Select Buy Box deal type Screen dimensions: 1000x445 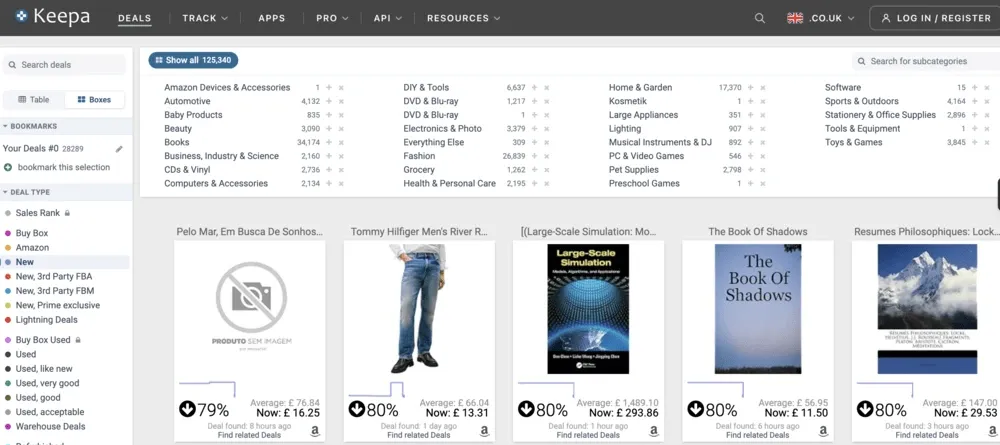point(32,233)
